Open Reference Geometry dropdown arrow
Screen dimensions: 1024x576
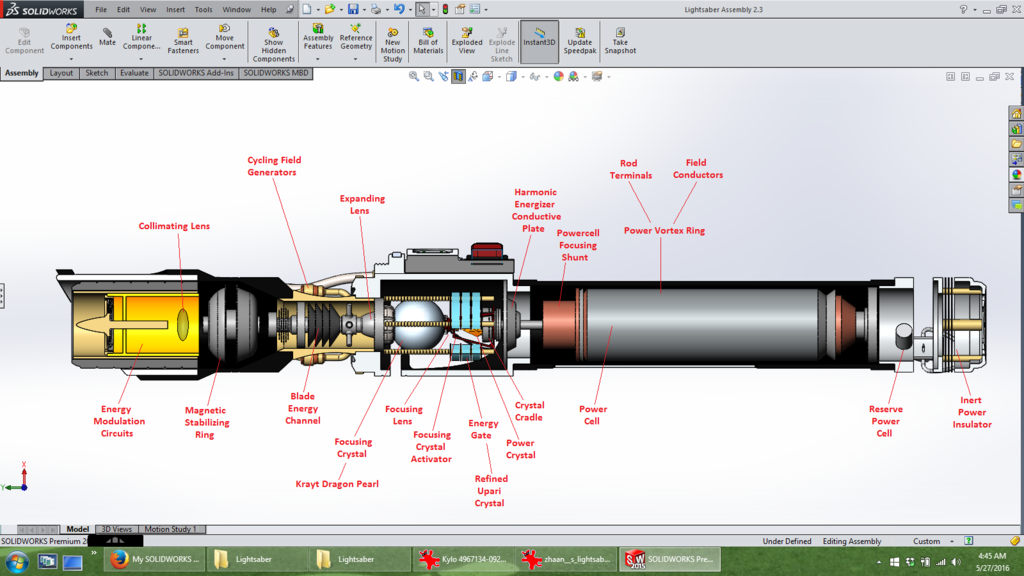click(355, 59)
